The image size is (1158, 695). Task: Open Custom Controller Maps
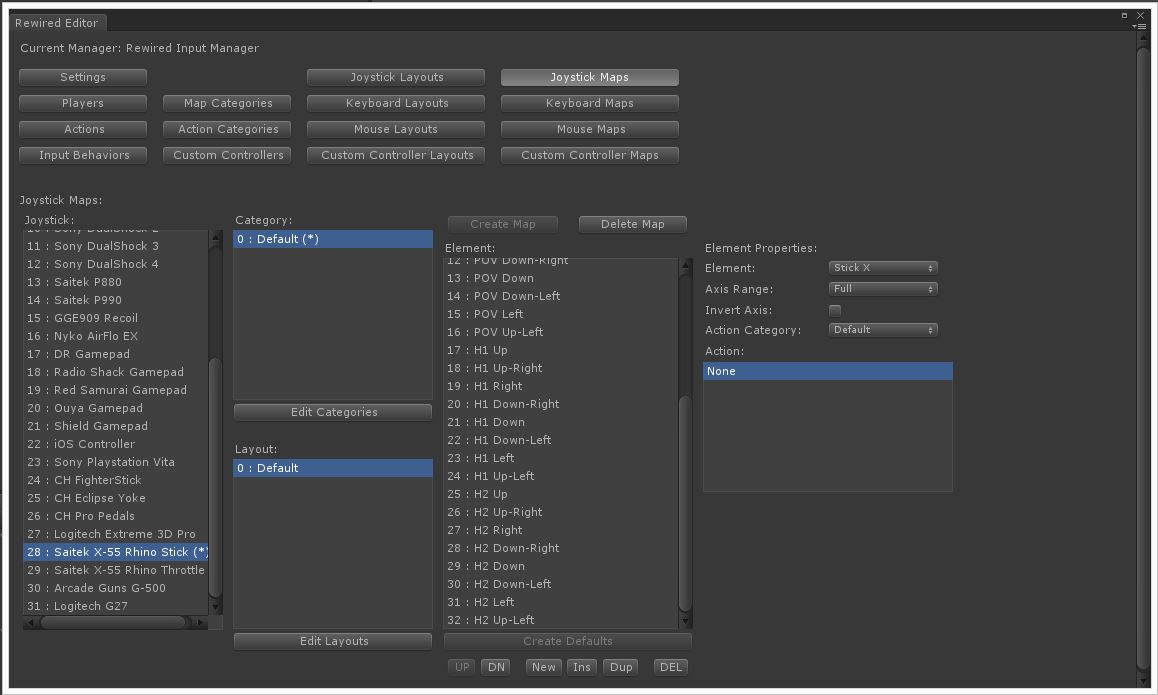pyautogui.click(x=589, y=155)
